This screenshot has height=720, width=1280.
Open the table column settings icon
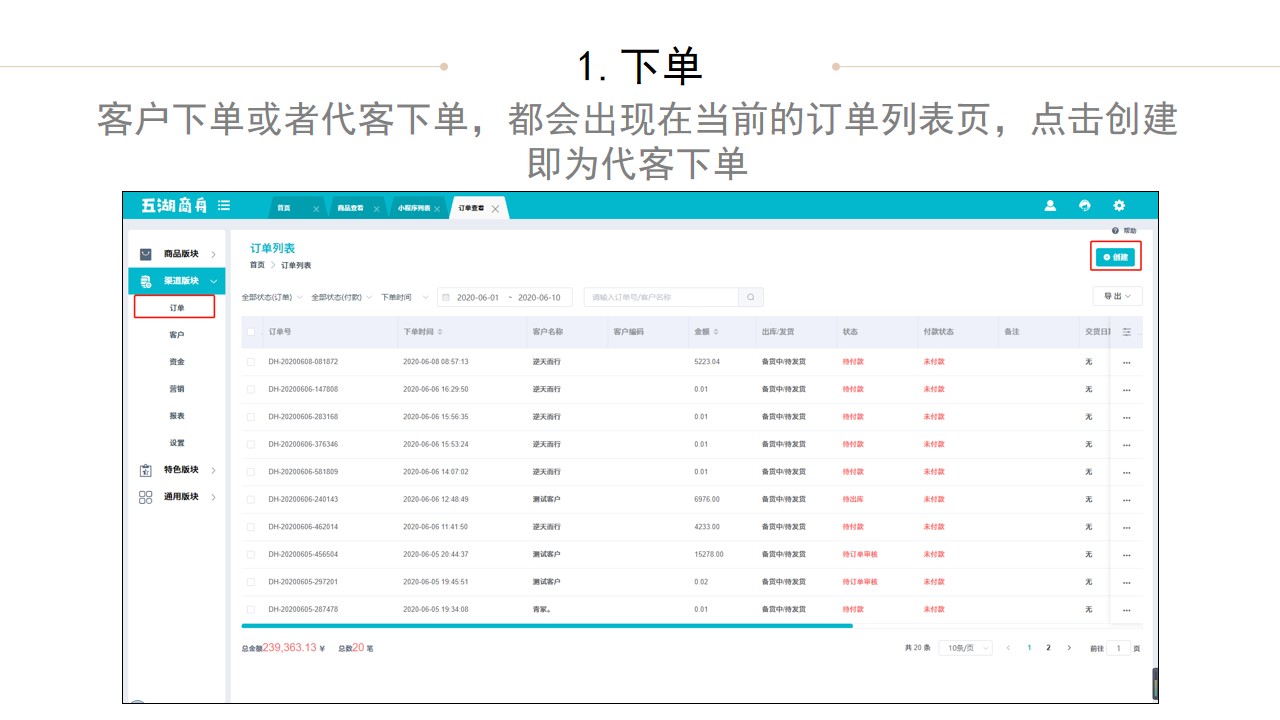(1127, 332)
